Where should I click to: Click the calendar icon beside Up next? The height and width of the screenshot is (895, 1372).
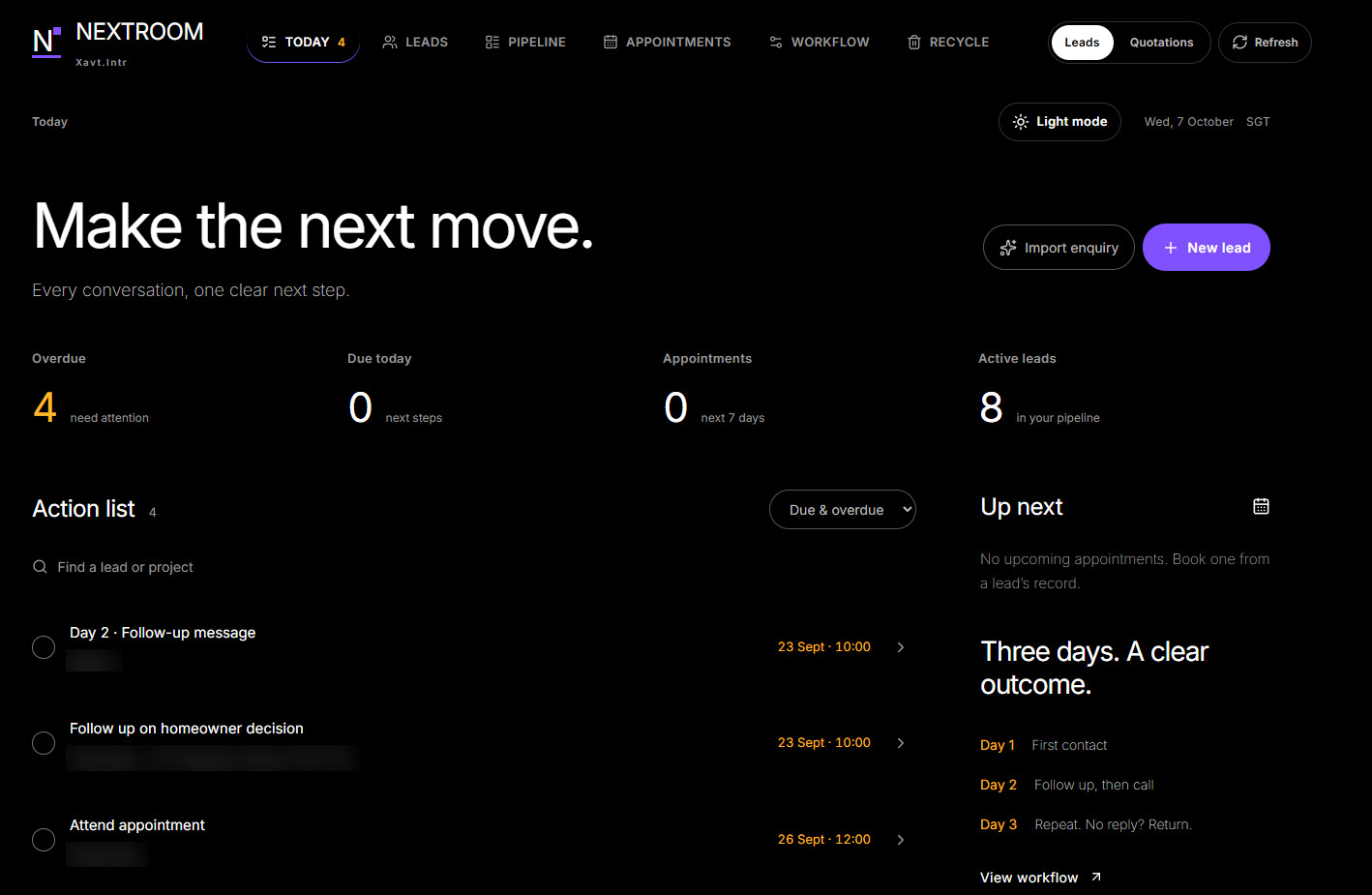(x=1261, y=506)
